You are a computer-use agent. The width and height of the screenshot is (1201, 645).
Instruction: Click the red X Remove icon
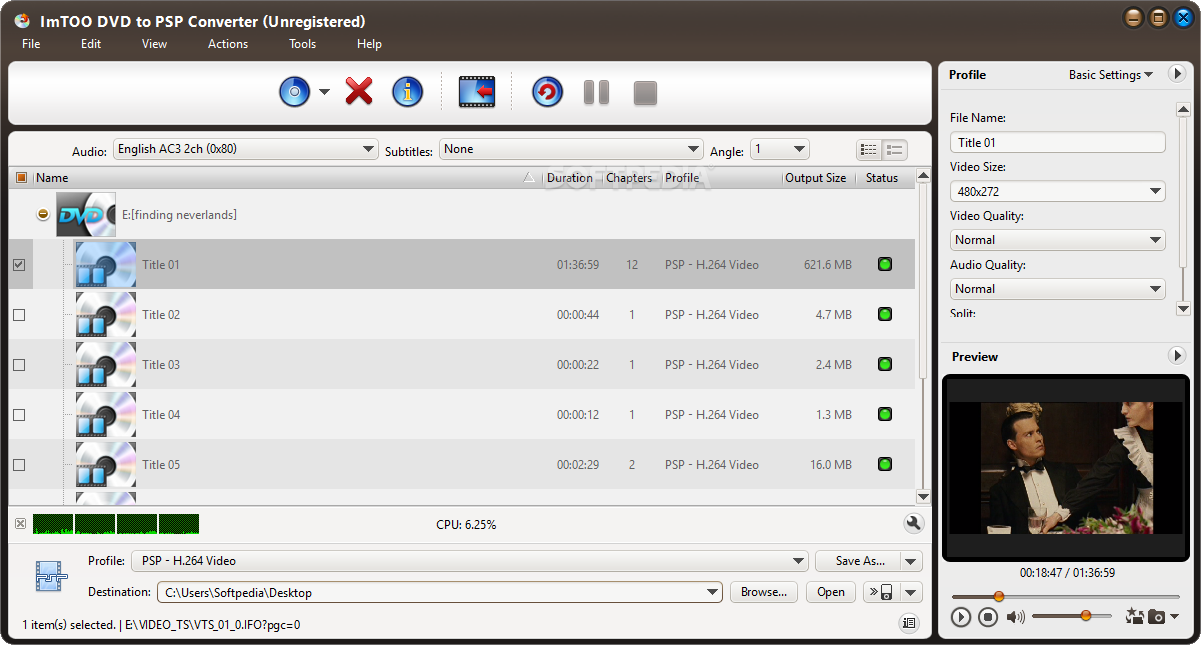(x=359, y=92)
